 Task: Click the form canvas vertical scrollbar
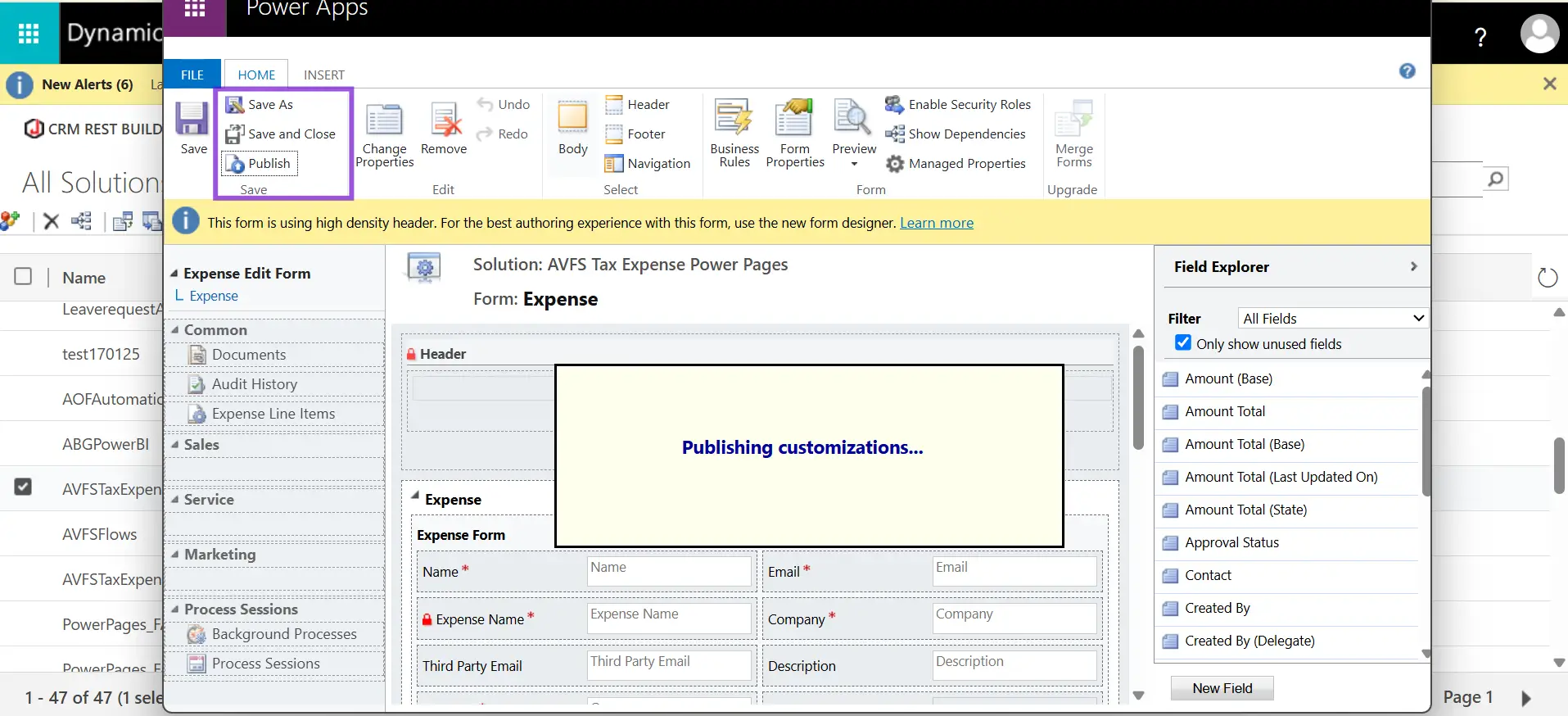[x=1138, y=399]
